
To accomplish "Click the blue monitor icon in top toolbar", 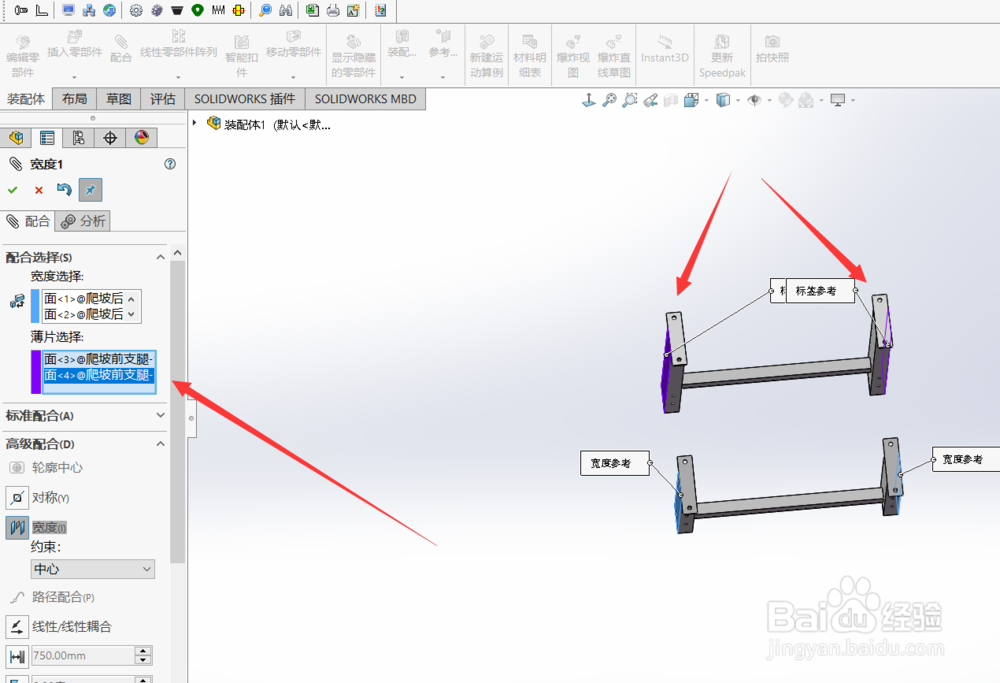I will click(x=68, y=10).
